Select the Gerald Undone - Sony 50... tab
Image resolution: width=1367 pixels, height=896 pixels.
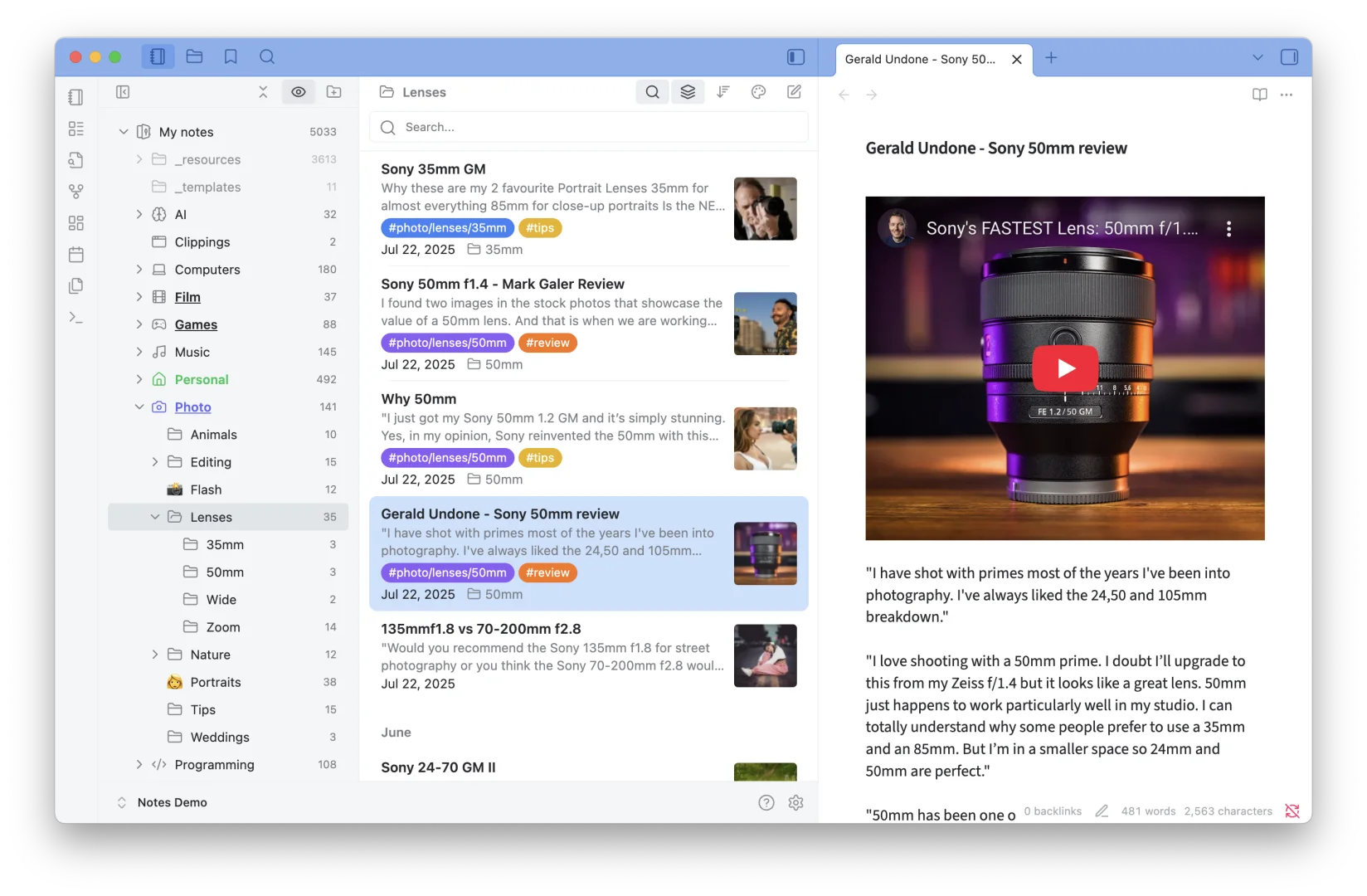[x=921, y=59]
